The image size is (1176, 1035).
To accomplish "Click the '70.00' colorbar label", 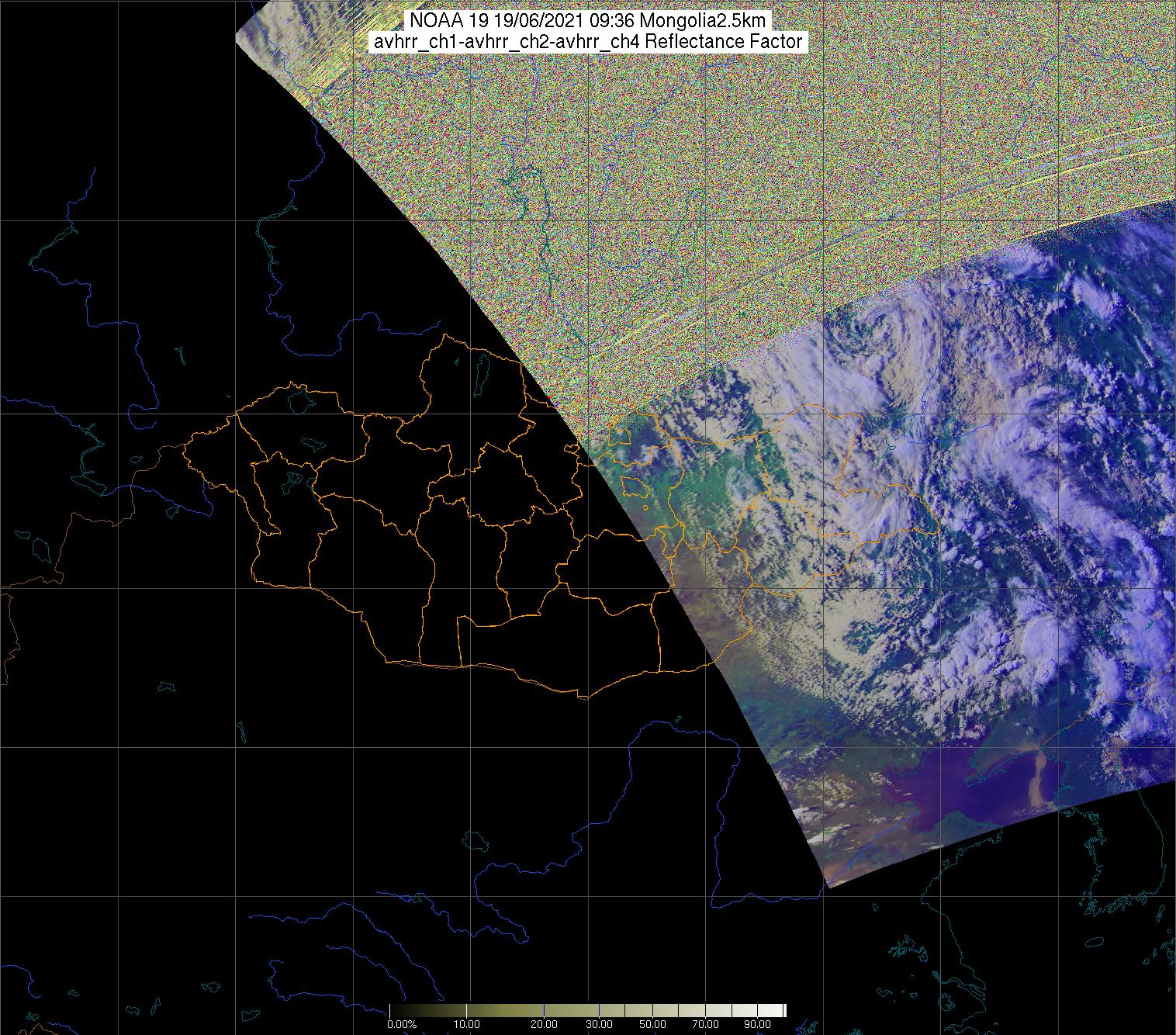I will [704, 1025].
